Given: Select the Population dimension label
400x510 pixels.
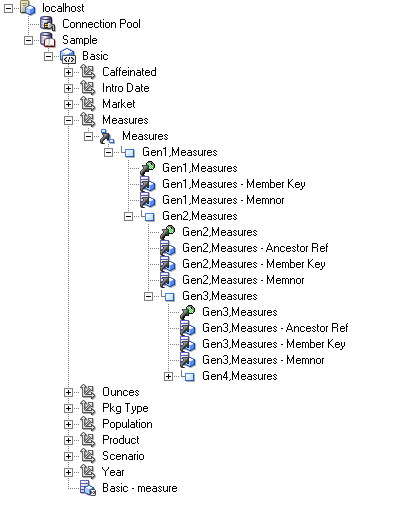Looking at the screenshot, I should 127,424.
